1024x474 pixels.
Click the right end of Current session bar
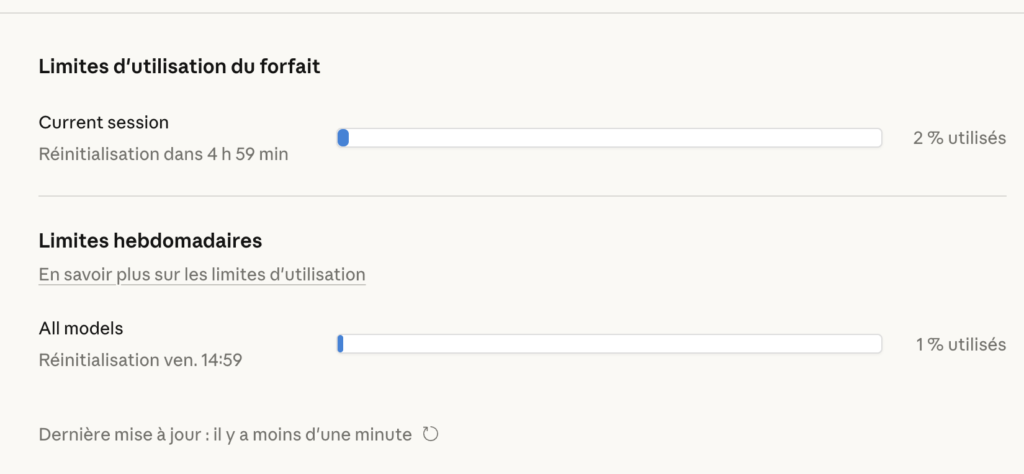pos(876,138)
